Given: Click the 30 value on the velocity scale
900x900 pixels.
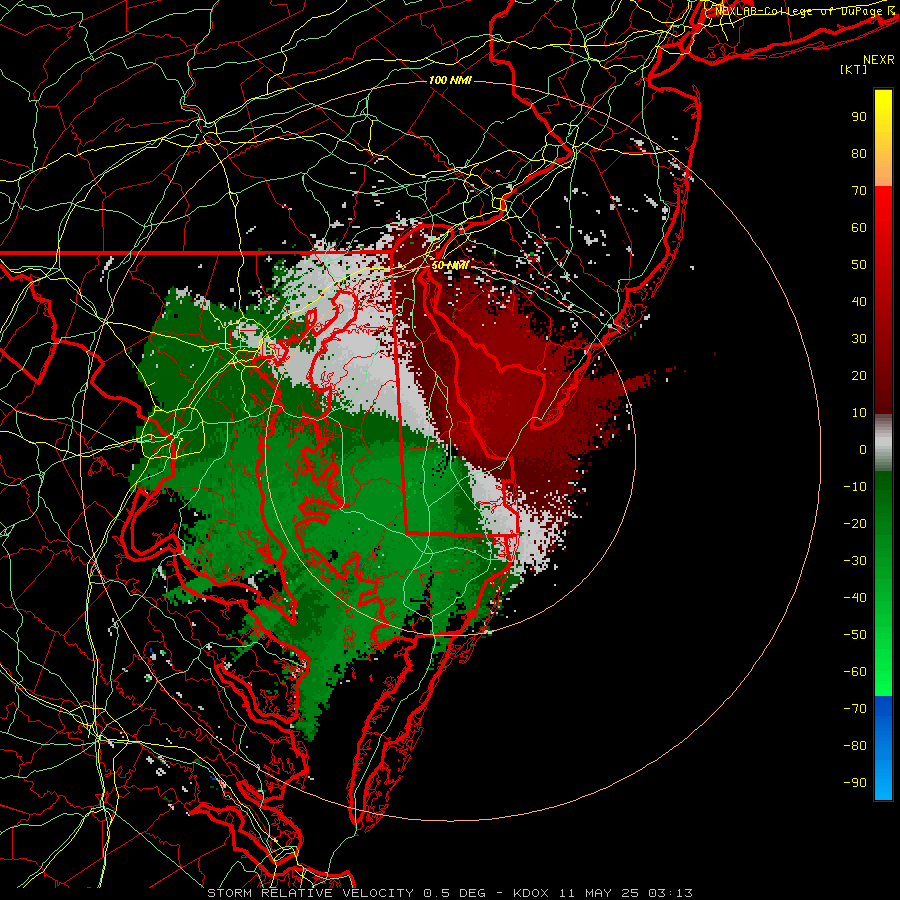Looking at the screenshot, I should (x=859, y=339).
